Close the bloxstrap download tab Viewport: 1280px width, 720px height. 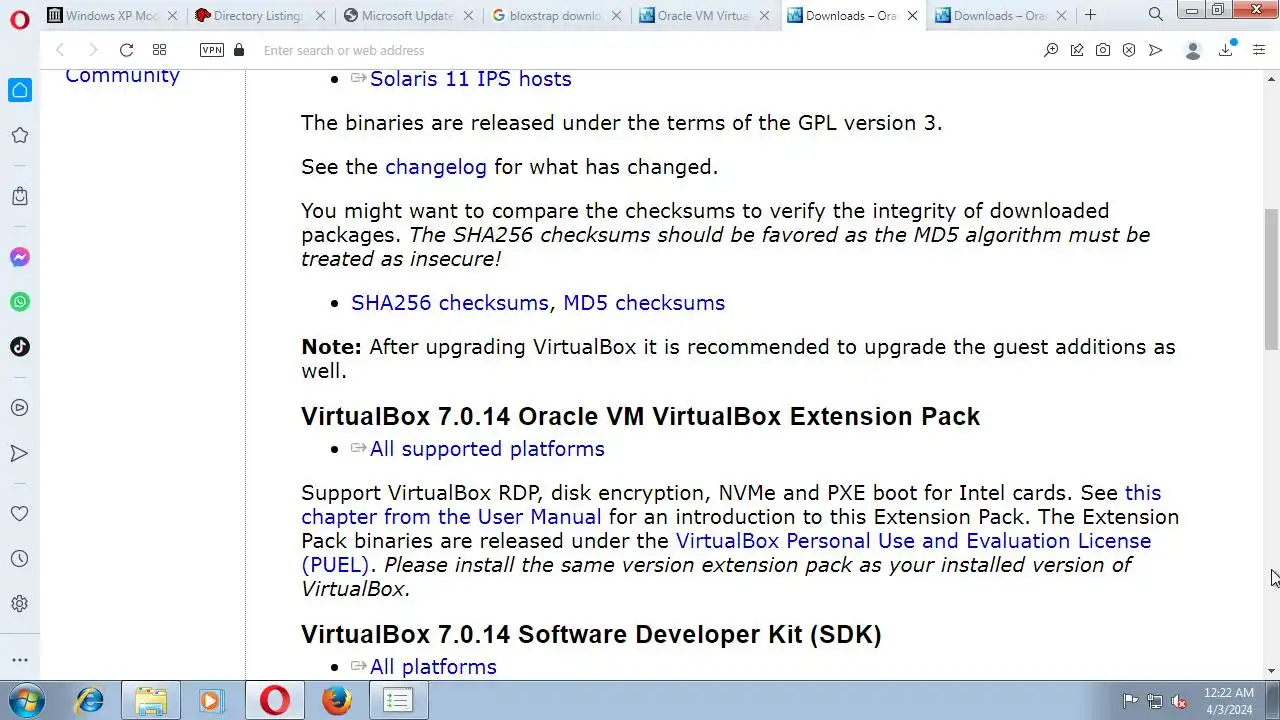pos(616,16)
